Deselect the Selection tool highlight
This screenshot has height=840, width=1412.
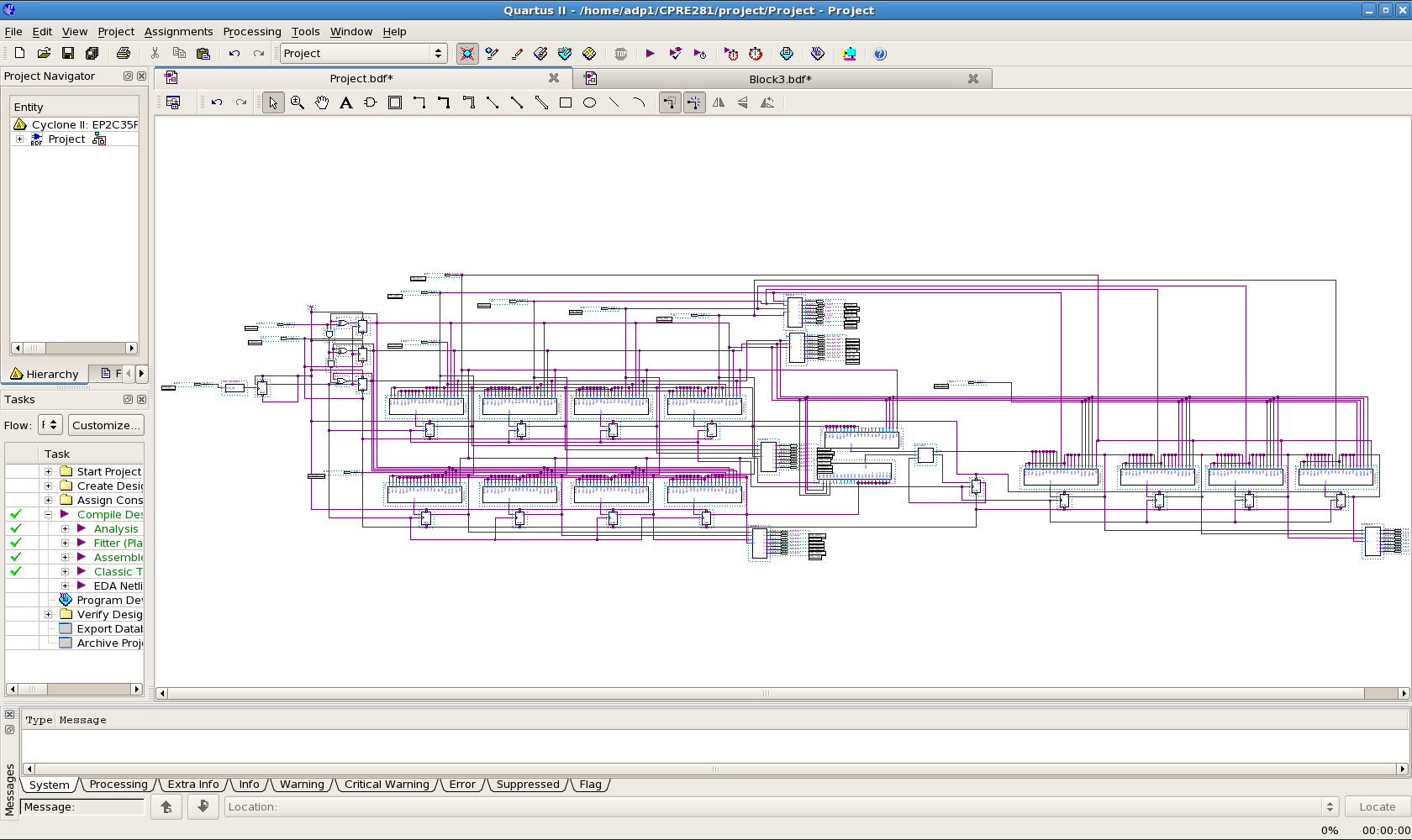[272, 102]
